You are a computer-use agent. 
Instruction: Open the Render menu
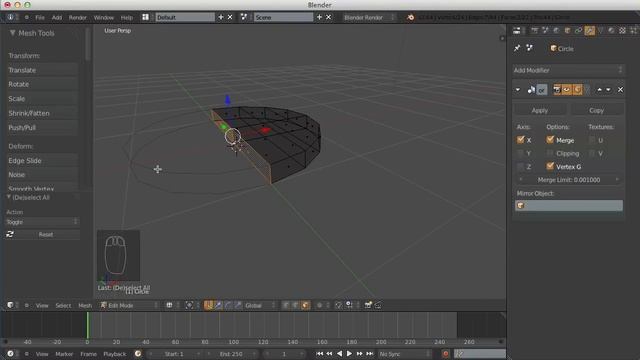[78, 18]
